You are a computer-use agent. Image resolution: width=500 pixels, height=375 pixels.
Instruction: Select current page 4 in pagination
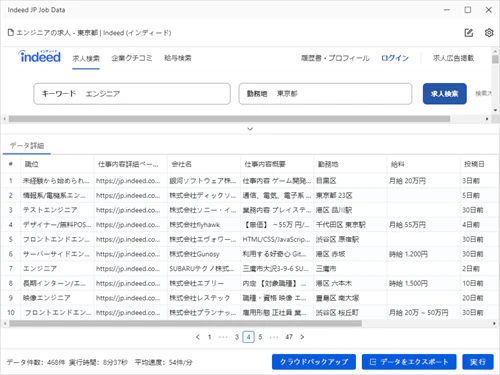(x=249, y=337)
